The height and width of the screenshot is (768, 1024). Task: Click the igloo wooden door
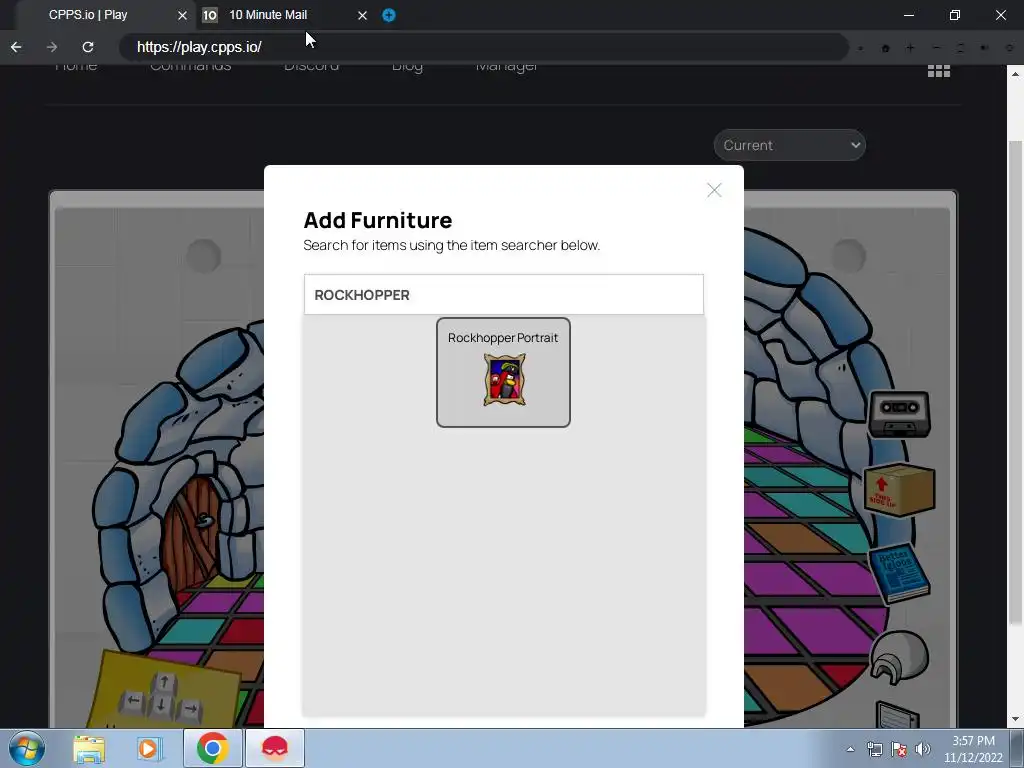tap(191, 534)
